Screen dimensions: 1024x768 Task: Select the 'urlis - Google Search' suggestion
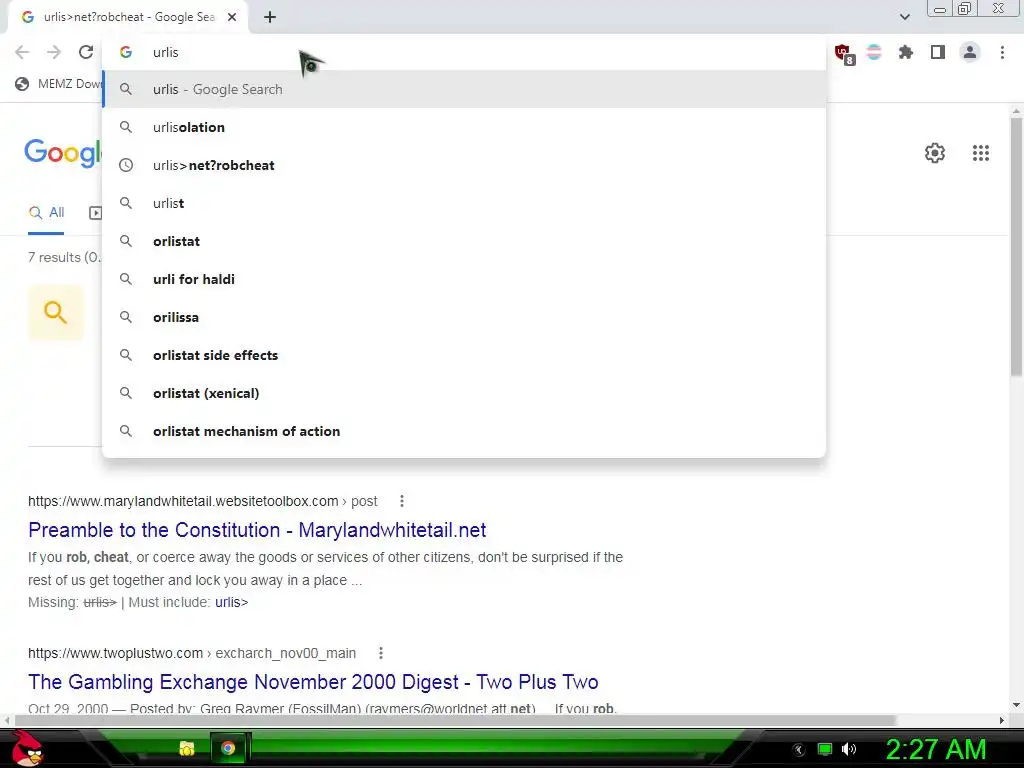click(464, 89)
